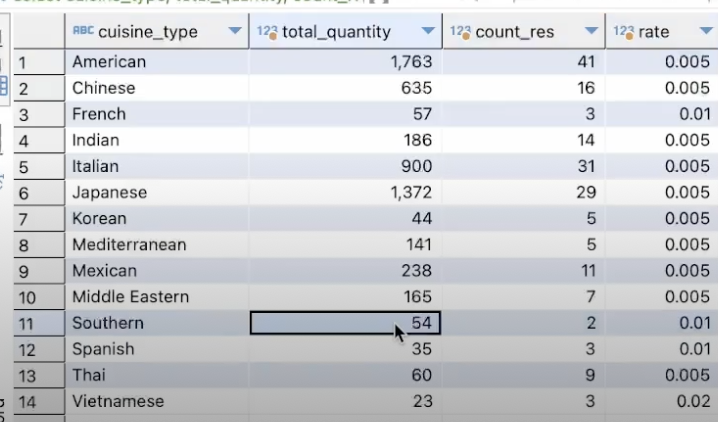Click the Middle Eastern cuisine cell
Image resolution: width=718 pixels, height=422 pixels.
click(157, 297)
